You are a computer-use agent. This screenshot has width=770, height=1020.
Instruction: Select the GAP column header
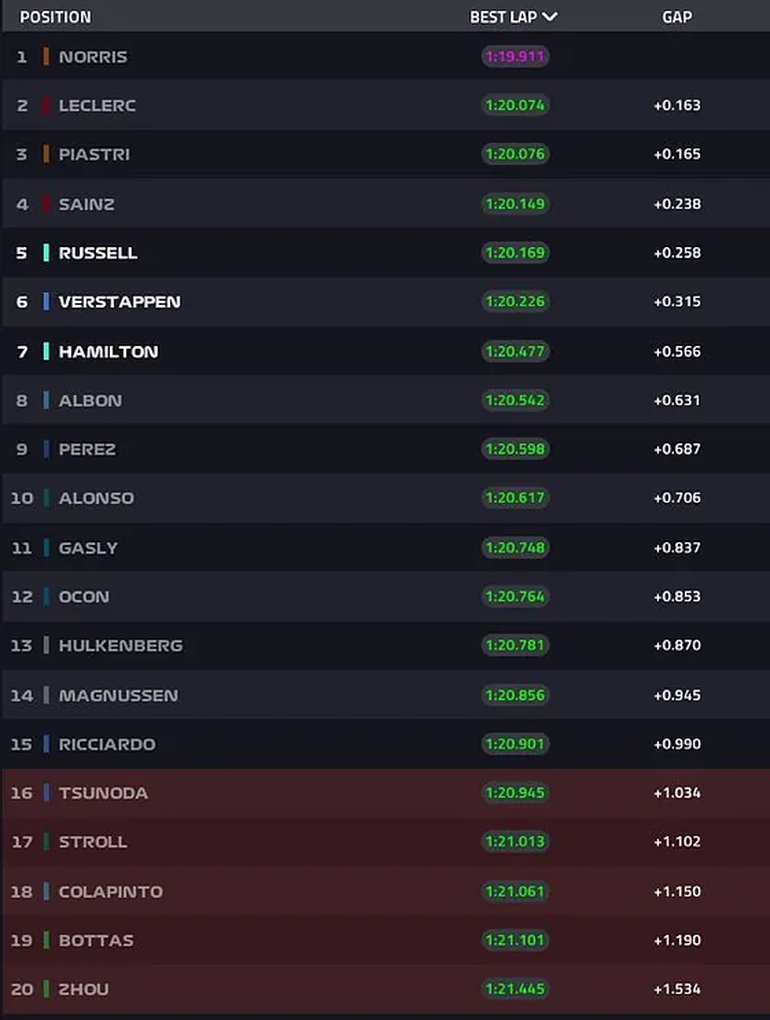(x=677, y=17)
